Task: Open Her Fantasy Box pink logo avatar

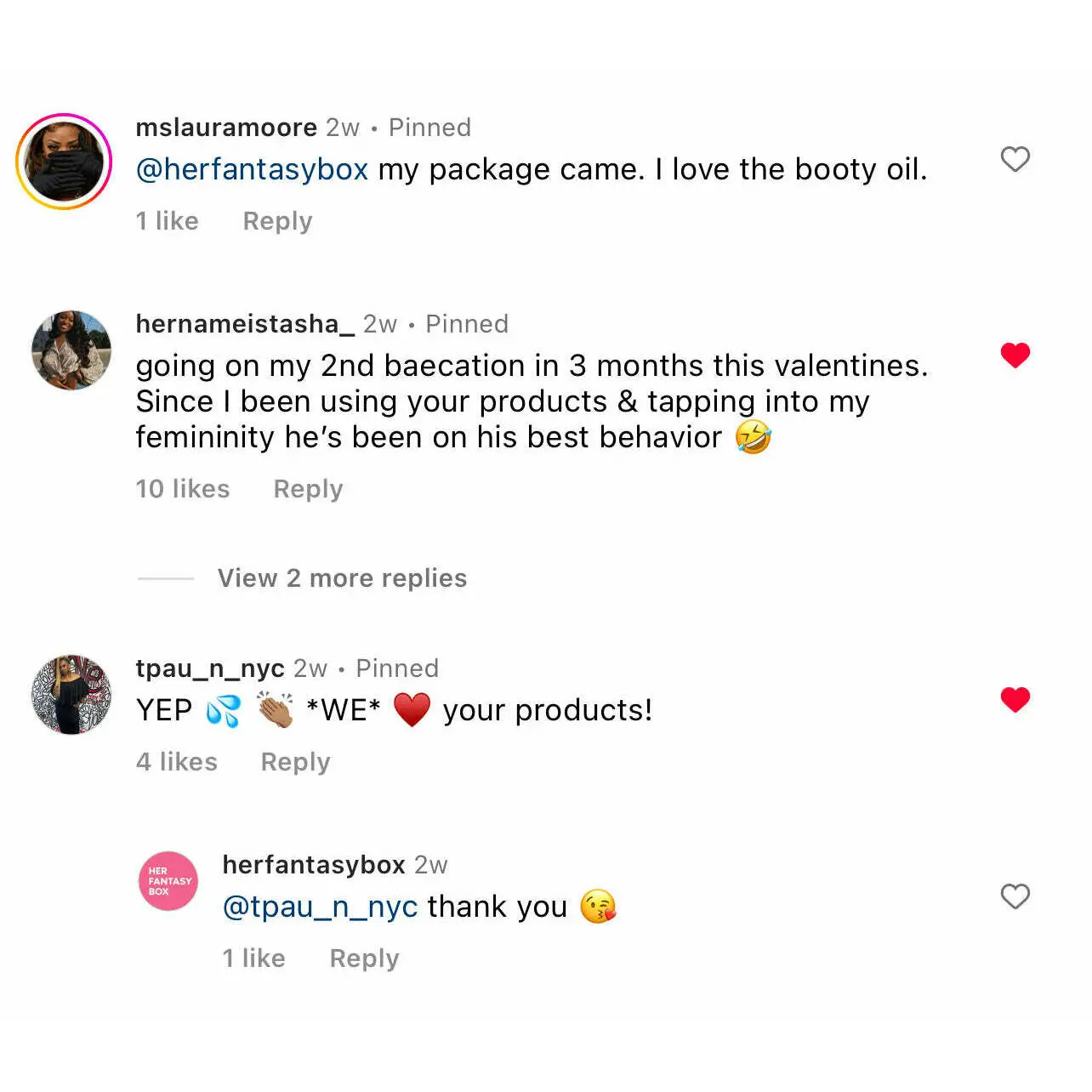Action: pos(168,881)
